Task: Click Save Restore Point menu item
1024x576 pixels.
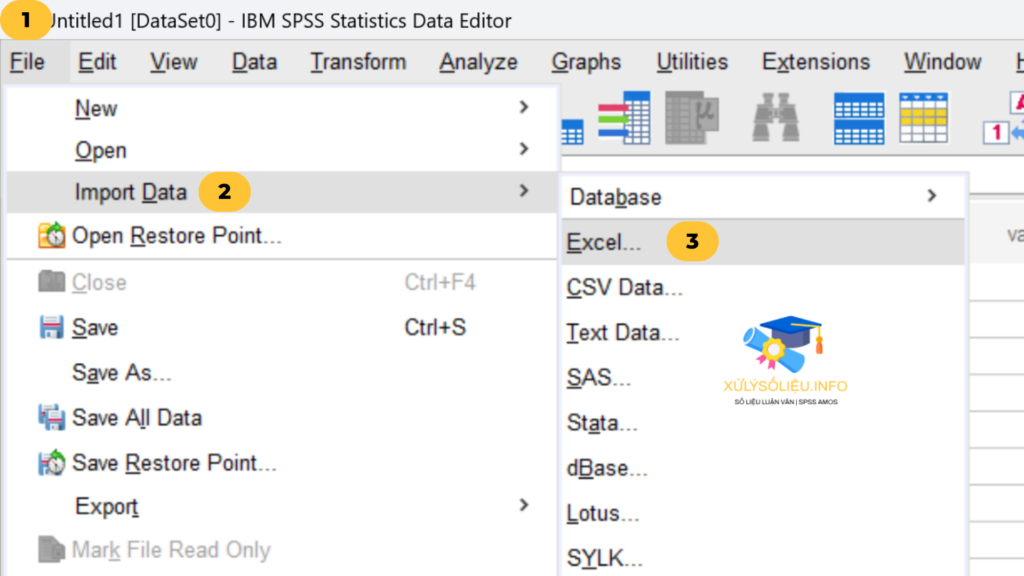Action: tap(281, 462)
